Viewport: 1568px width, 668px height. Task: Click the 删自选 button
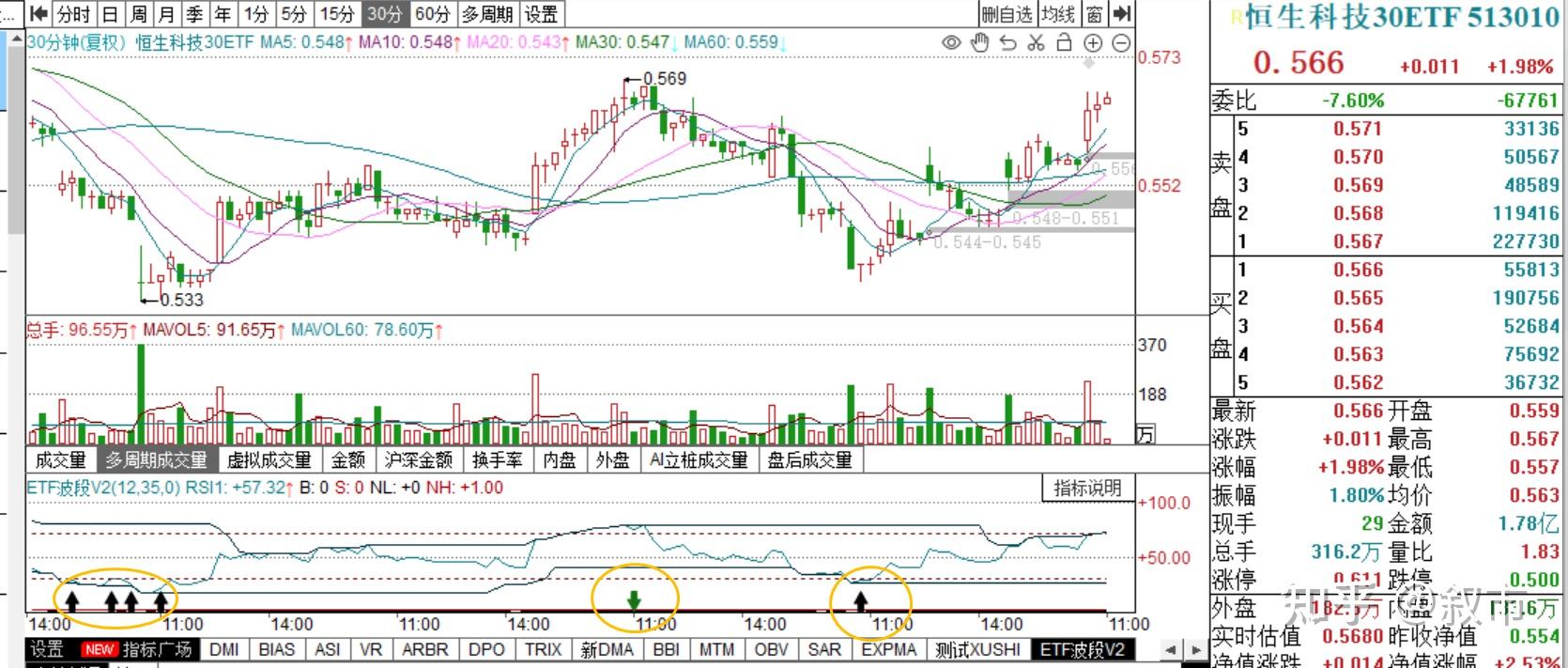coord(1007,14)
